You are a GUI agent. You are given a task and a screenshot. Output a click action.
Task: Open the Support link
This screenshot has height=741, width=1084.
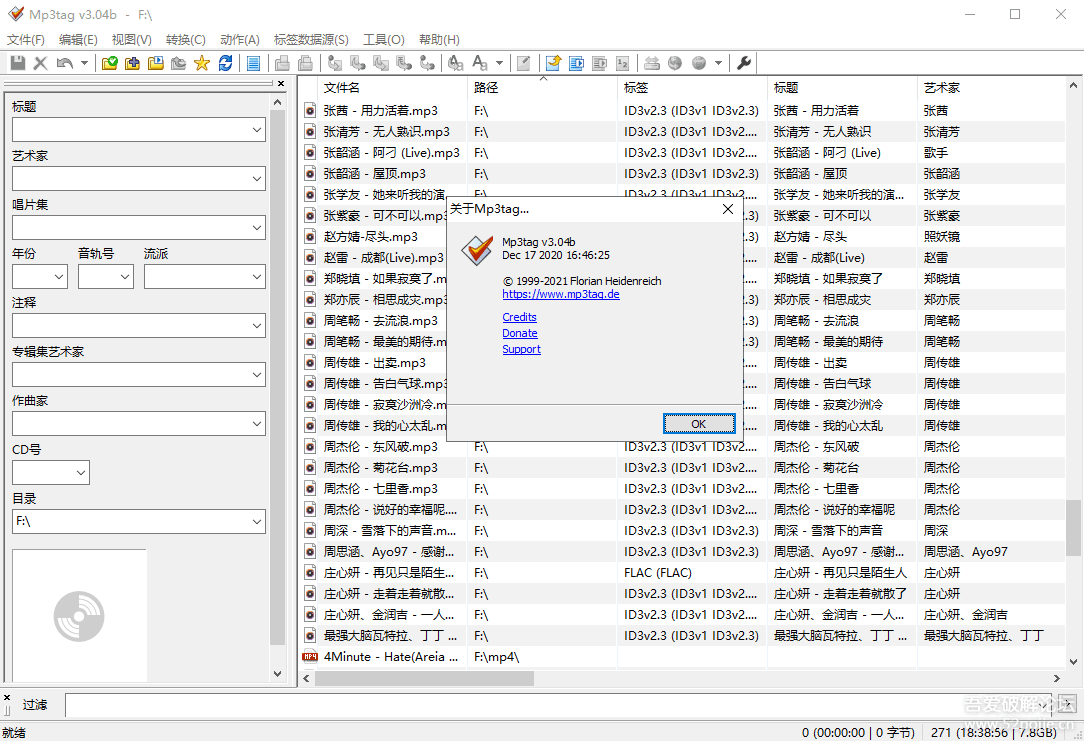pyautogui.click(x=521, y=349)
